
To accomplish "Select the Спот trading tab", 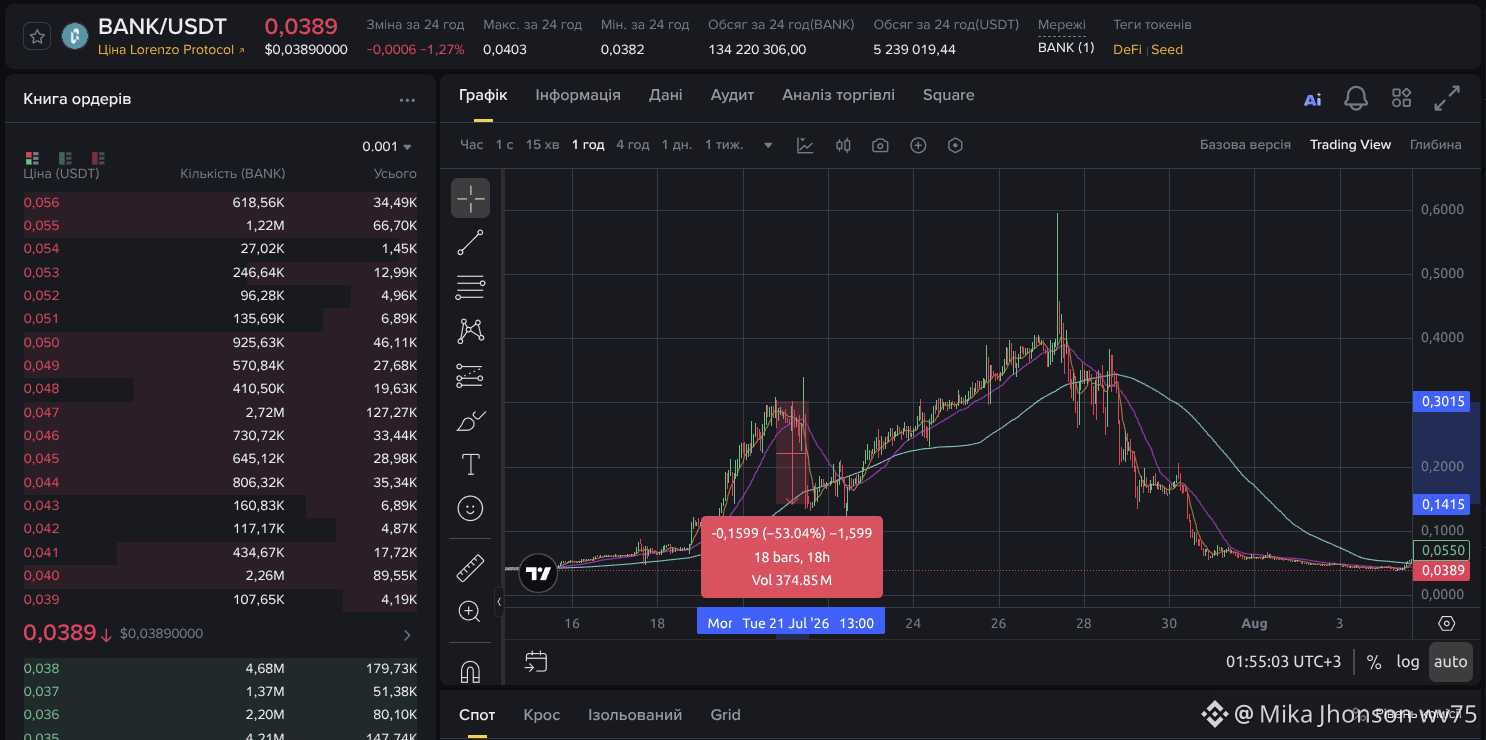I will (x=477, y=715).
